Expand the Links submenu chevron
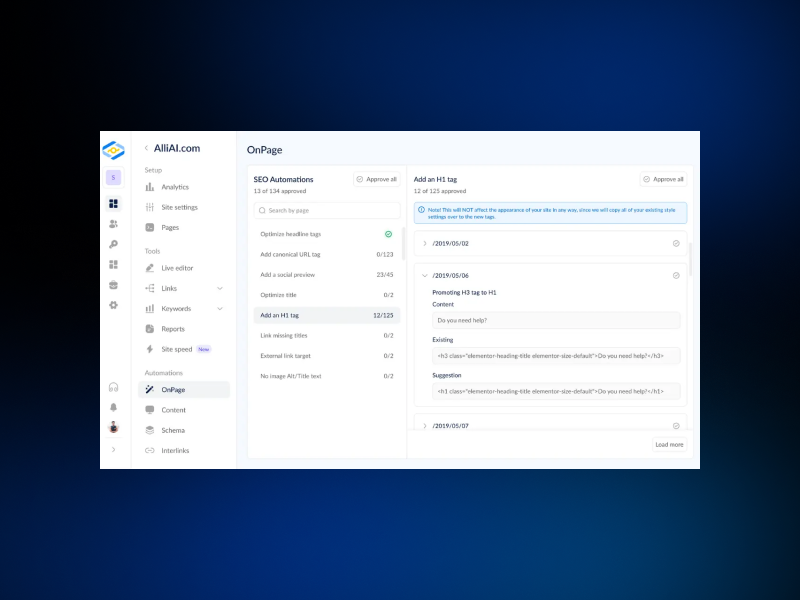 (x=218, y=288)
